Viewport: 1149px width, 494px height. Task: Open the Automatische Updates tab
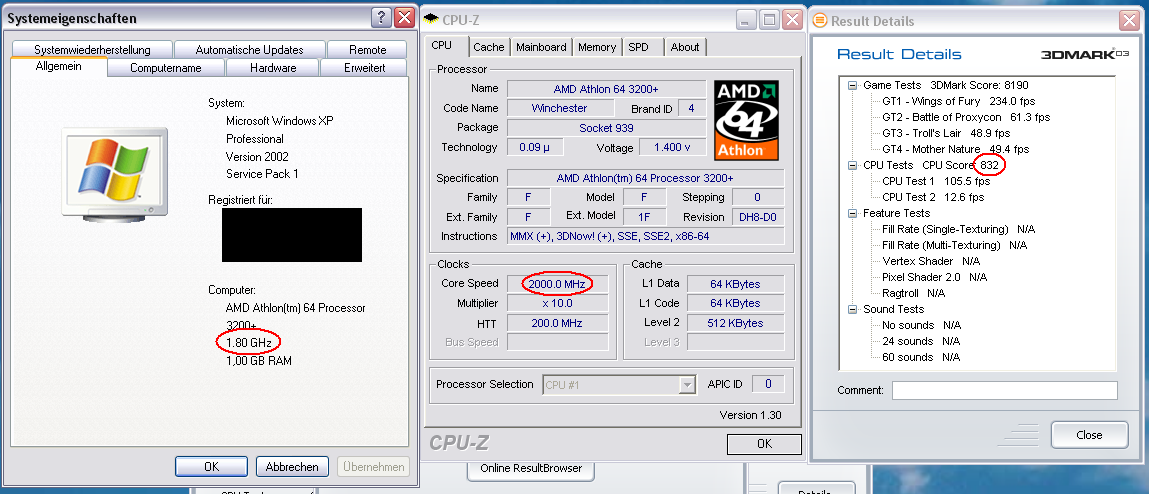coord(249,50)
